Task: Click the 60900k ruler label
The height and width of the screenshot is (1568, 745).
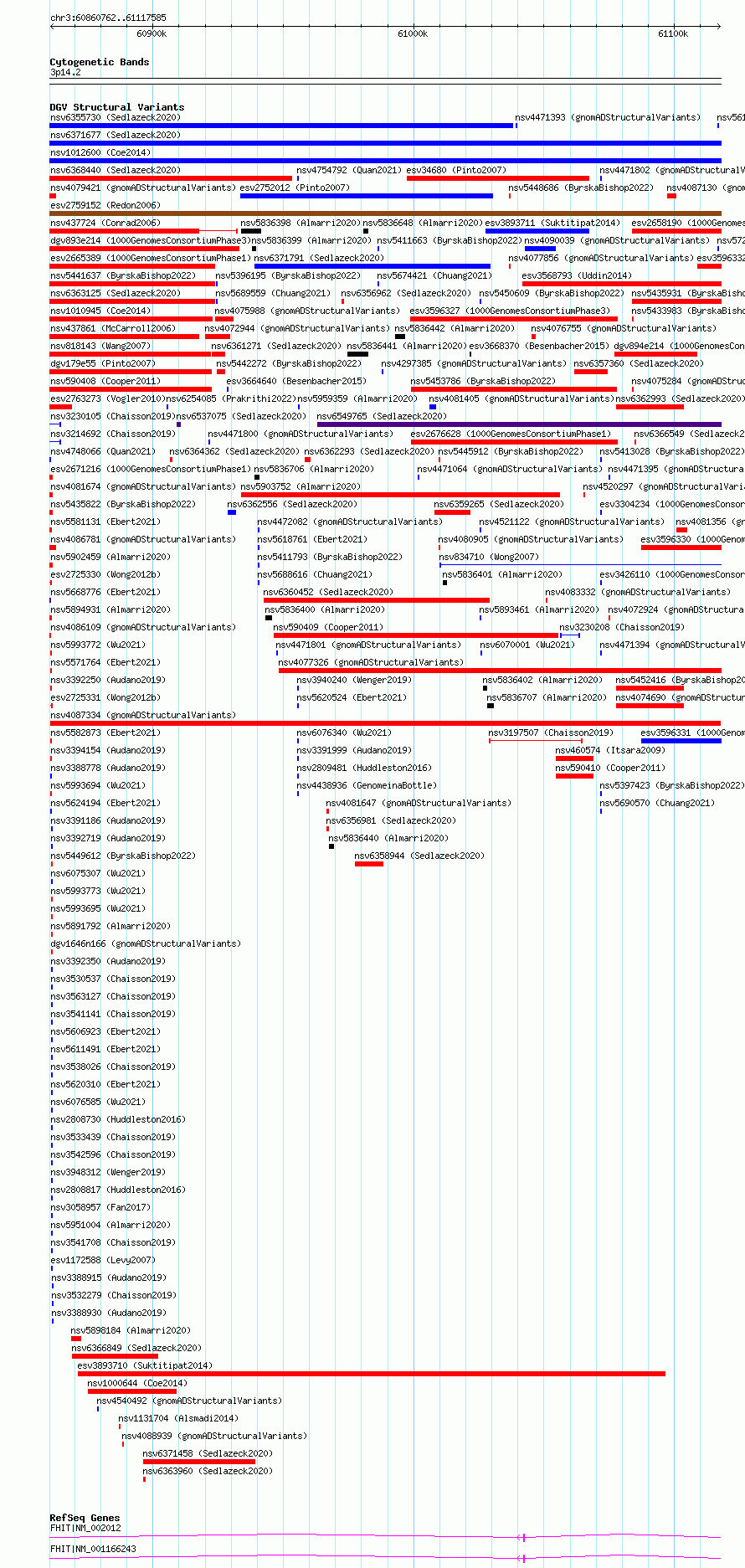Action: point(152,33)
